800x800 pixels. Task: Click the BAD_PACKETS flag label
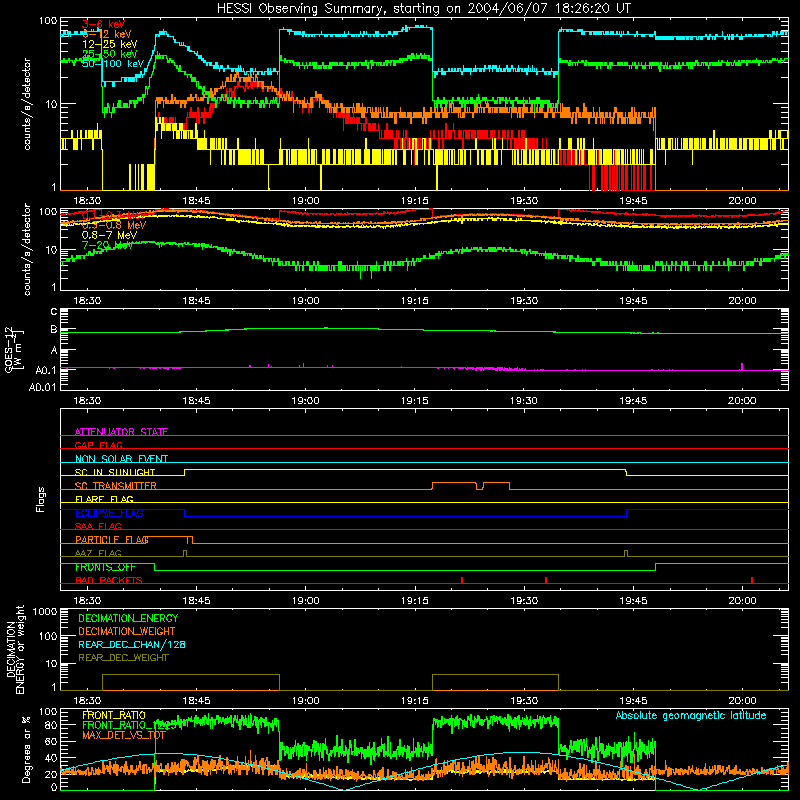click(109, 580)
